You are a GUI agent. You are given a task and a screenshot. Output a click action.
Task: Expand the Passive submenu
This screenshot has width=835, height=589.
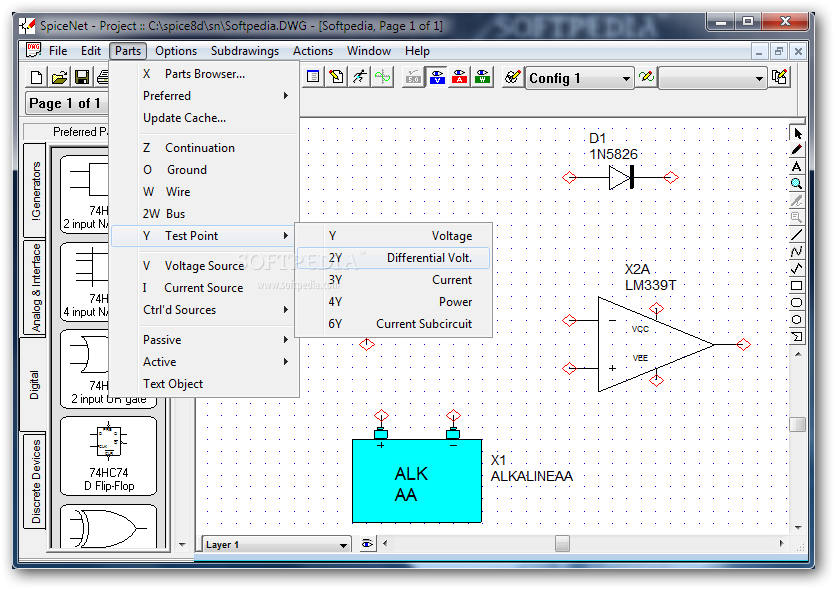204,340
